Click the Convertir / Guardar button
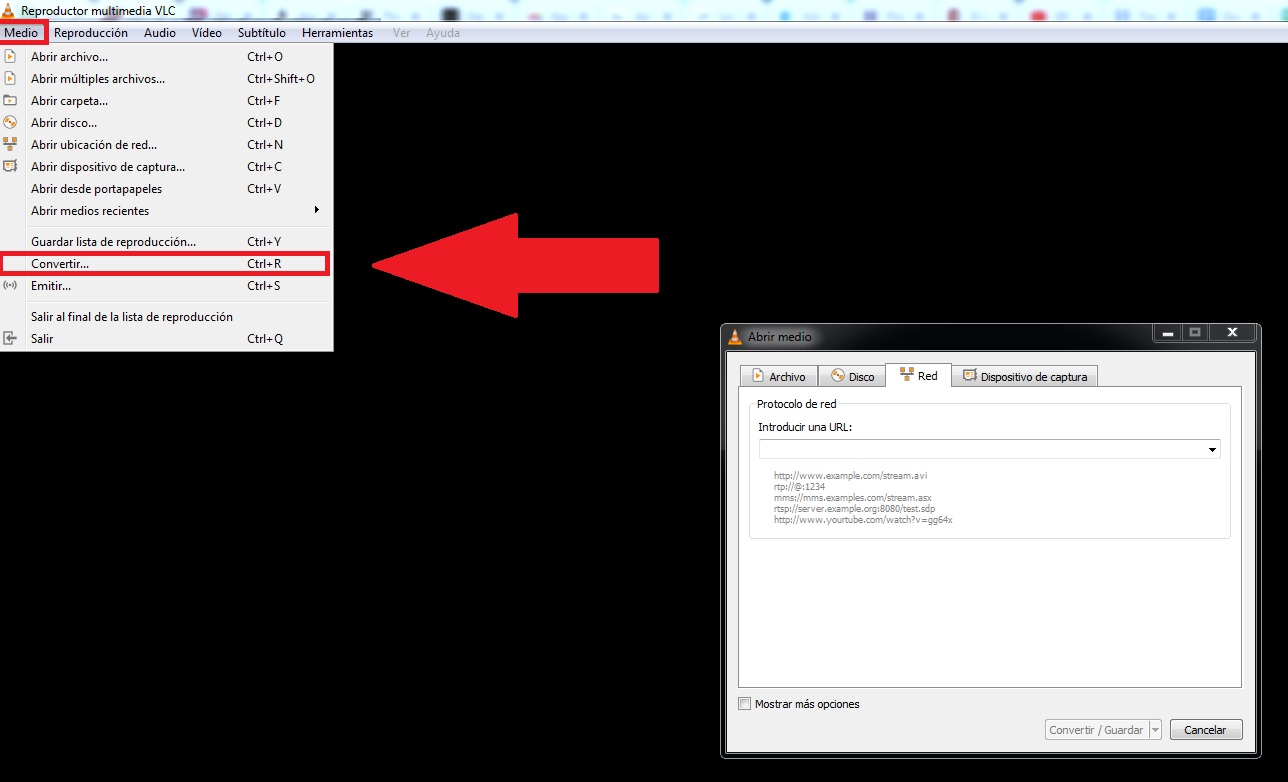The height and width of the screenshot is (782, 1288). 1097,730
